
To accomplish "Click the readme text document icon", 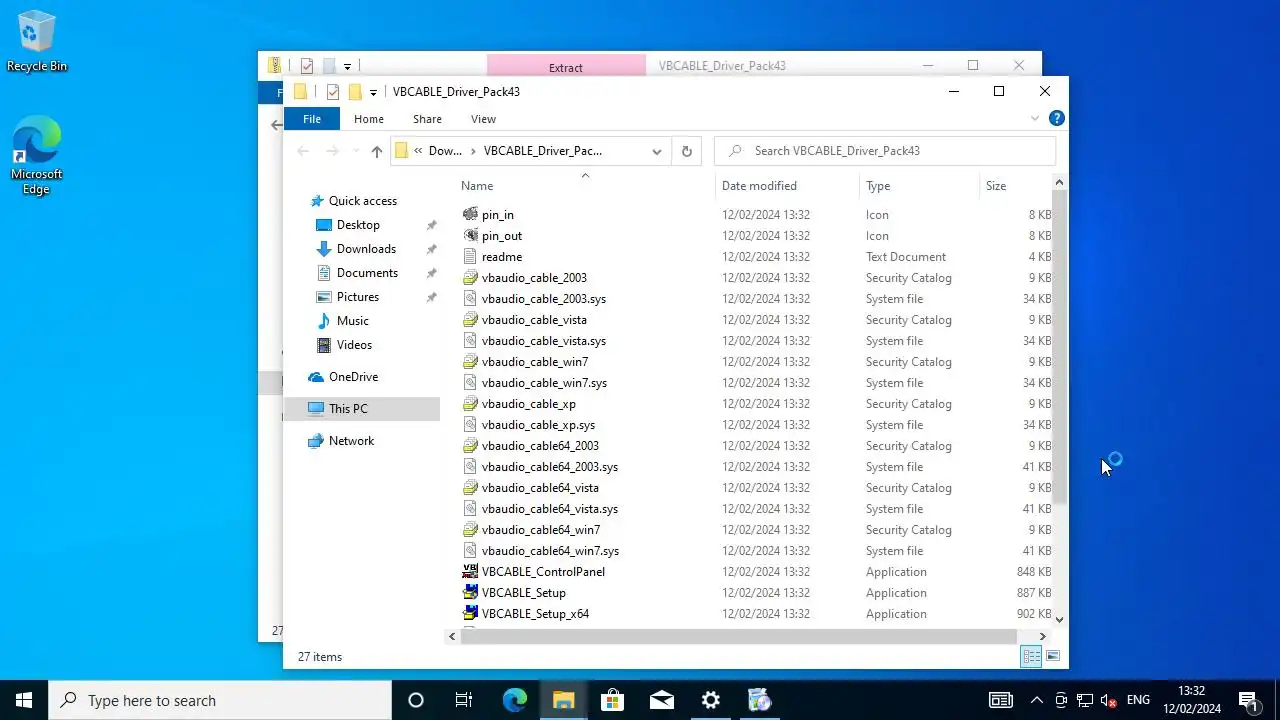I will pyautogui.click(x=470, y=257).
